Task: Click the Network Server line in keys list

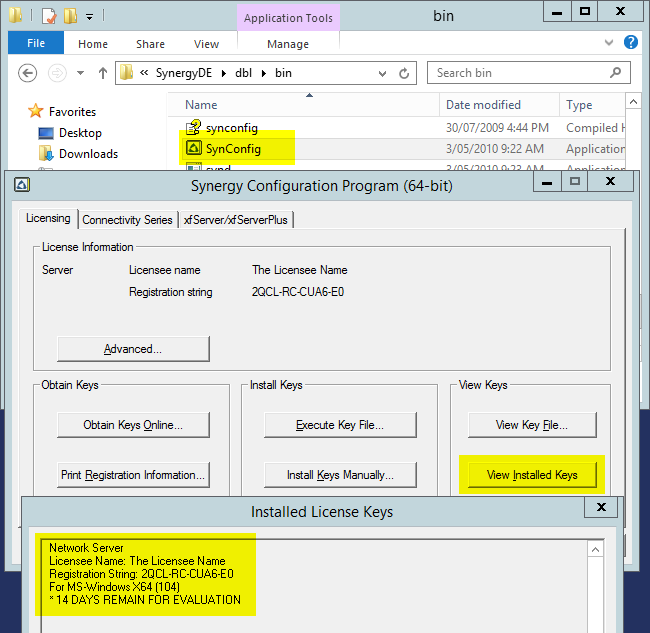Action: (x=86, y=548)
